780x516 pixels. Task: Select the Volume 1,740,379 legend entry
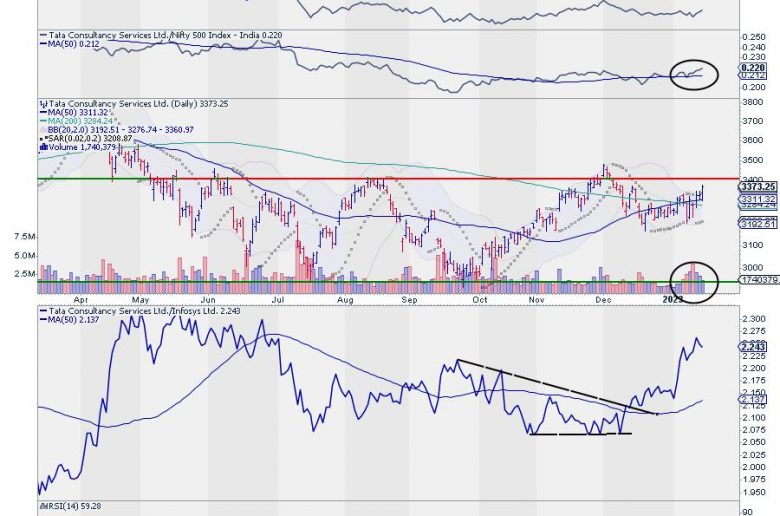(78, 147)
